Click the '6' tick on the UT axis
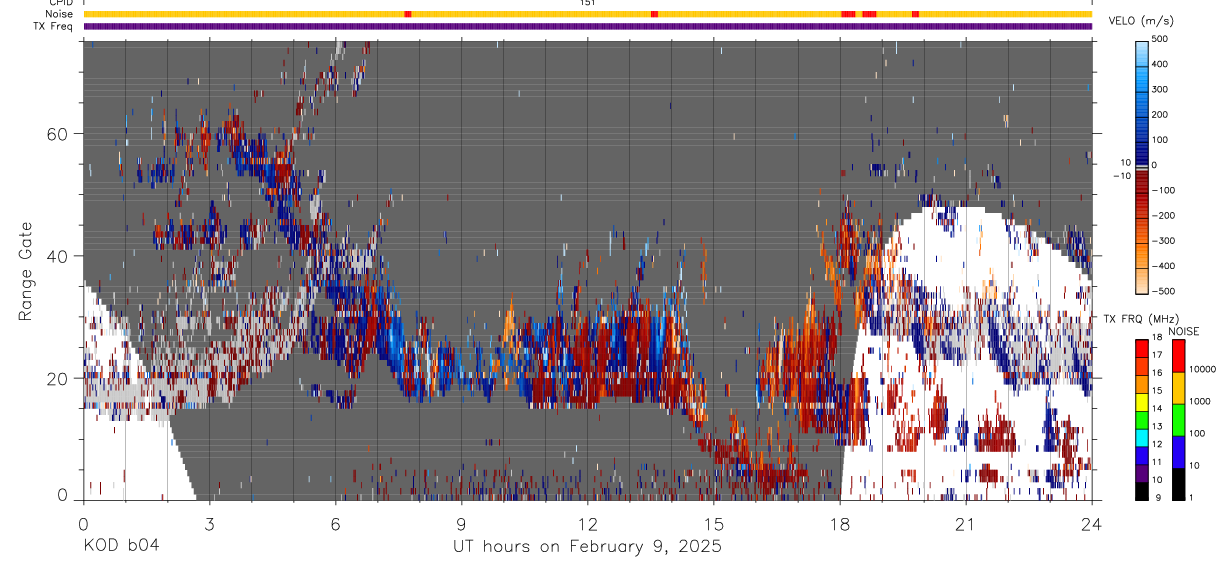The height and width of the screenshot is (567, 1228). click(335, 523)
